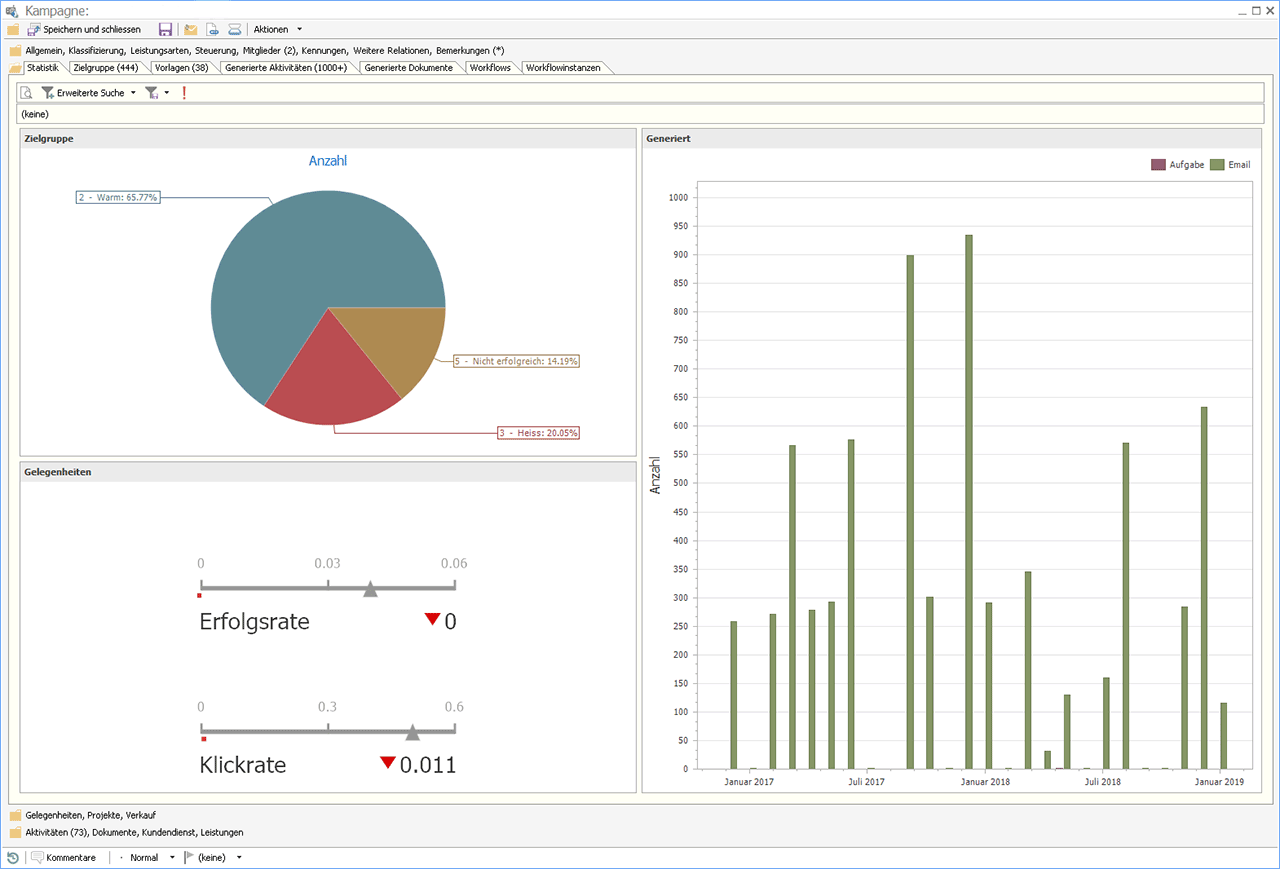Image resolution: width=1280 pixels, height=869 pixels.
Task: Click the envelope mail icon in the toolbar
Action: [190, 30]
